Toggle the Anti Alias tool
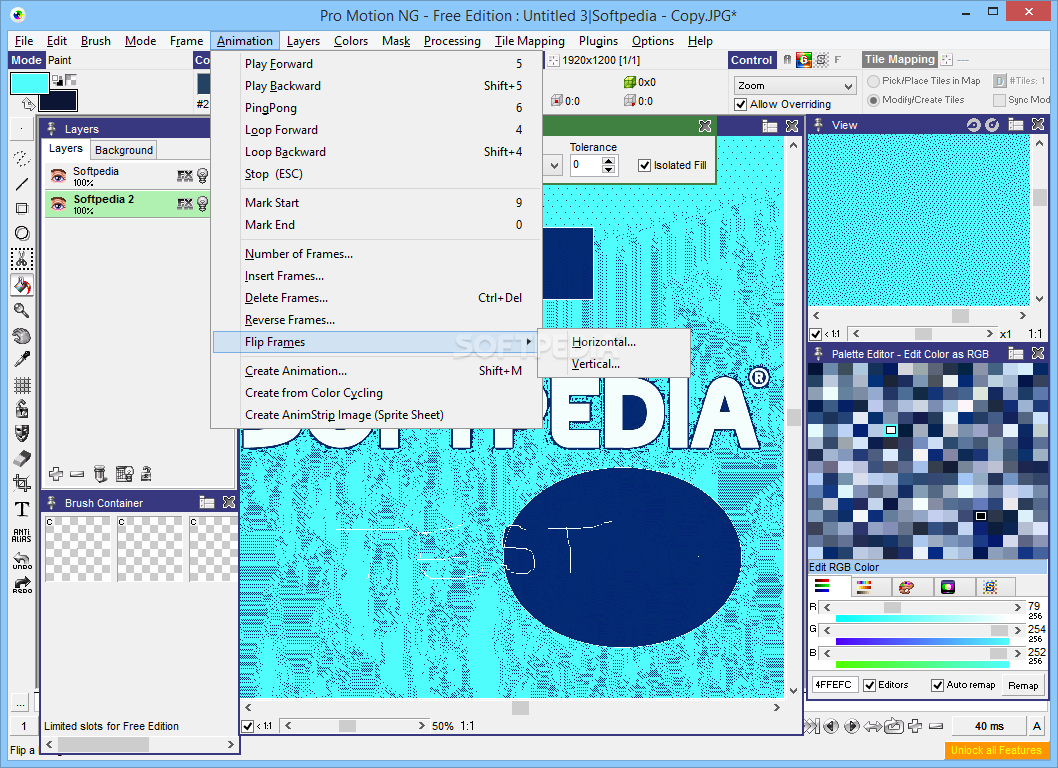Screen dimensions: 1058x768 pos(22,536)
